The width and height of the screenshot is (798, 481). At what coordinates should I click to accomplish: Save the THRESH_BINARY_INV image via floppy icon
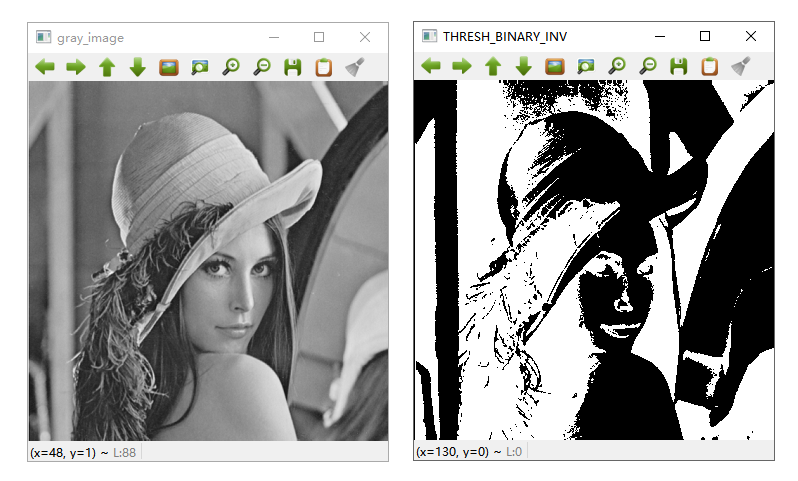(x=678, y=66)
